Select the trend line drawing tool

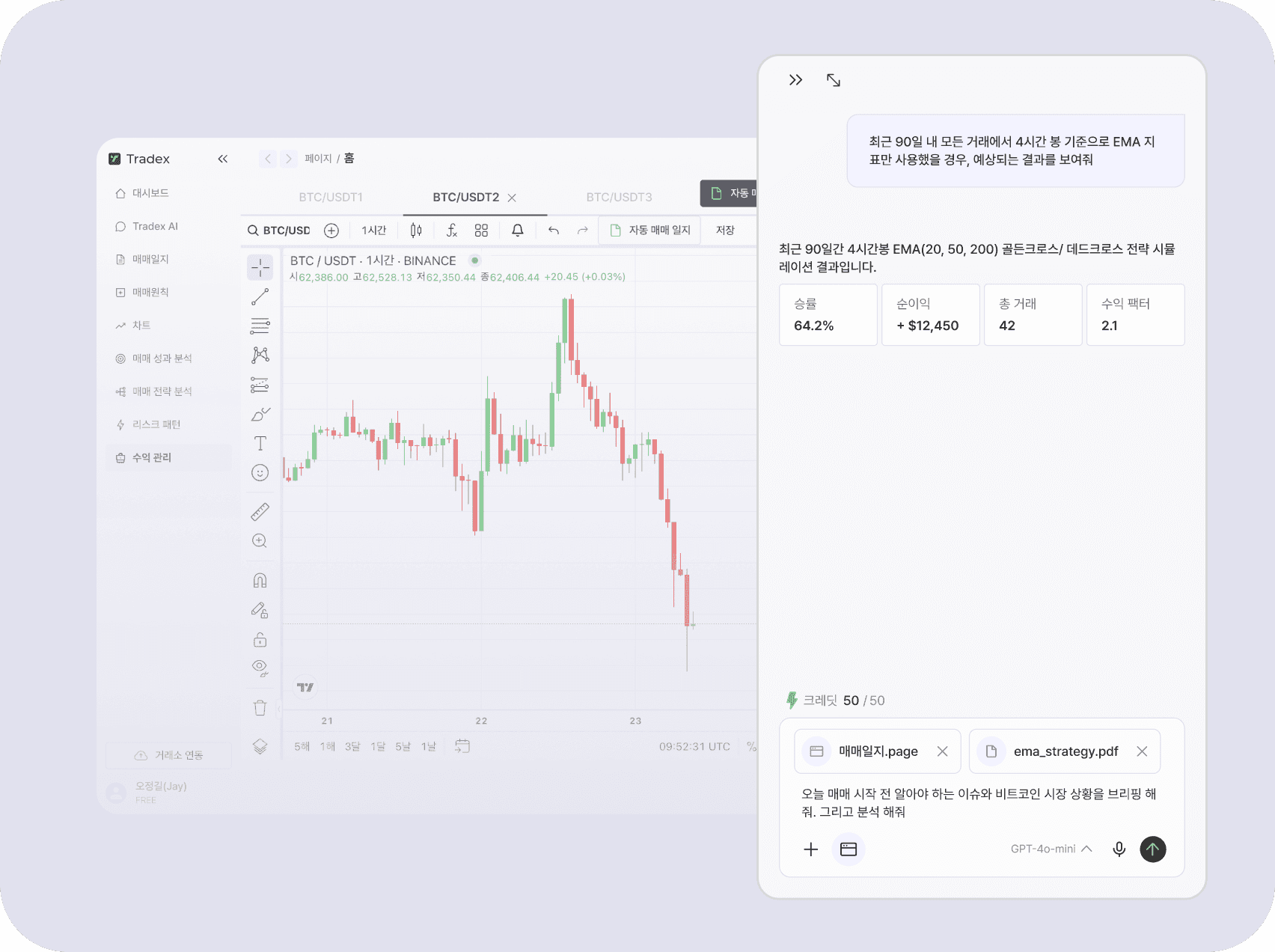tap(260, 297)
